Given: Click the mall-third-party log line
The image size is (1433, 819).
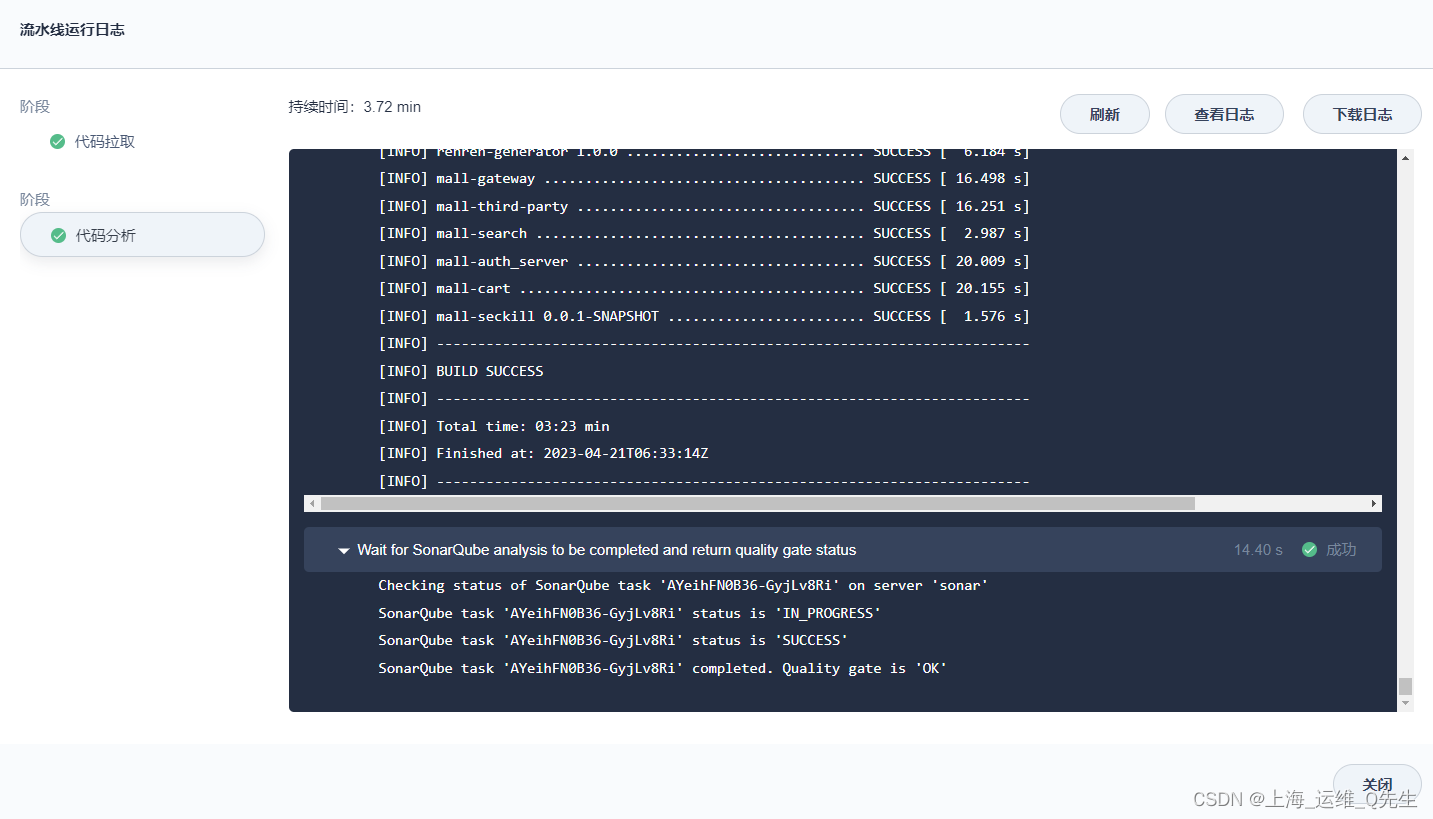Looking at the screenshot, I should 704,206.
